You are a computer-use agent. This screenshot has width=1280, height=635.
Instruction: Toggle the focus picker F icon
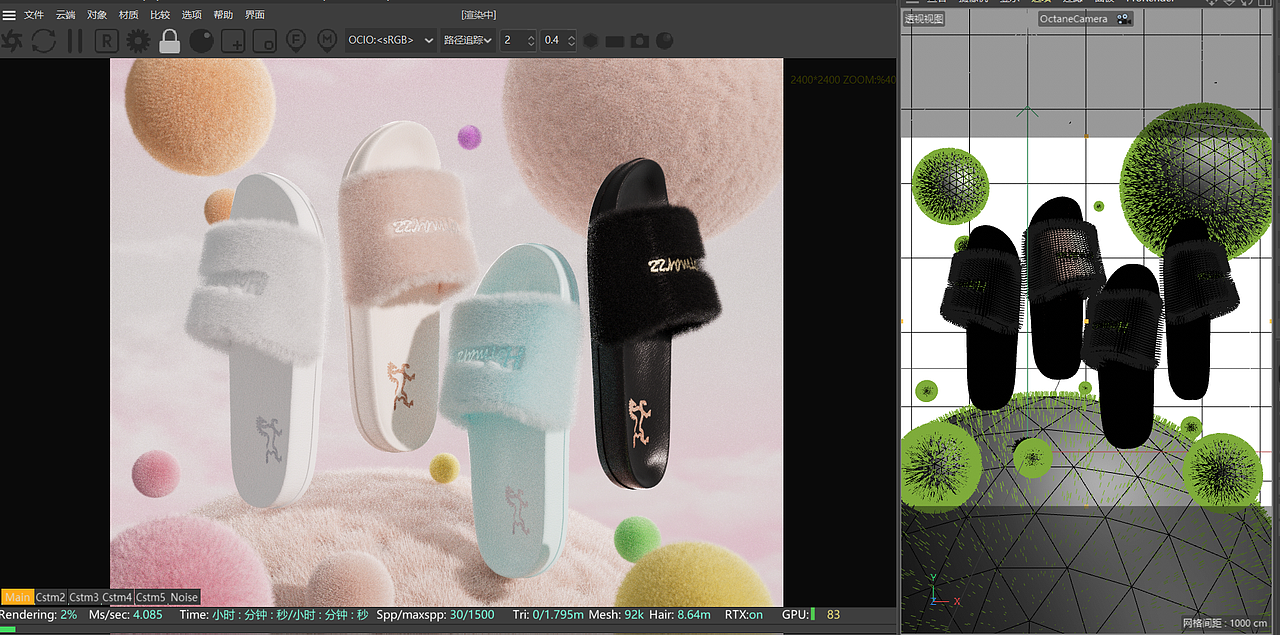pos(296,41)
